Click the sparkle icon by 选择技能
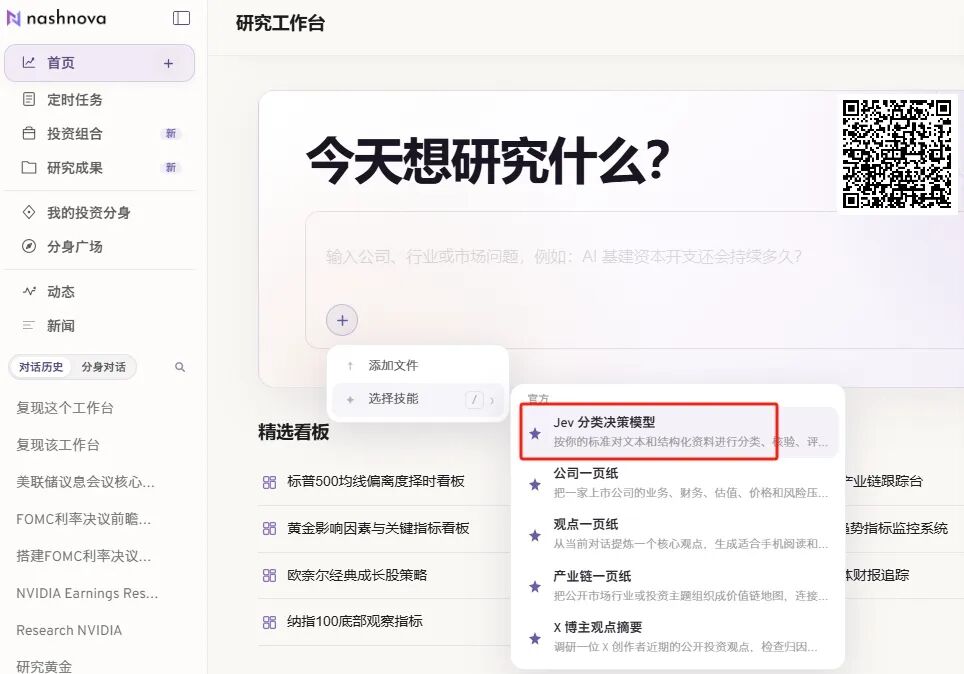 tap(350, 400)
